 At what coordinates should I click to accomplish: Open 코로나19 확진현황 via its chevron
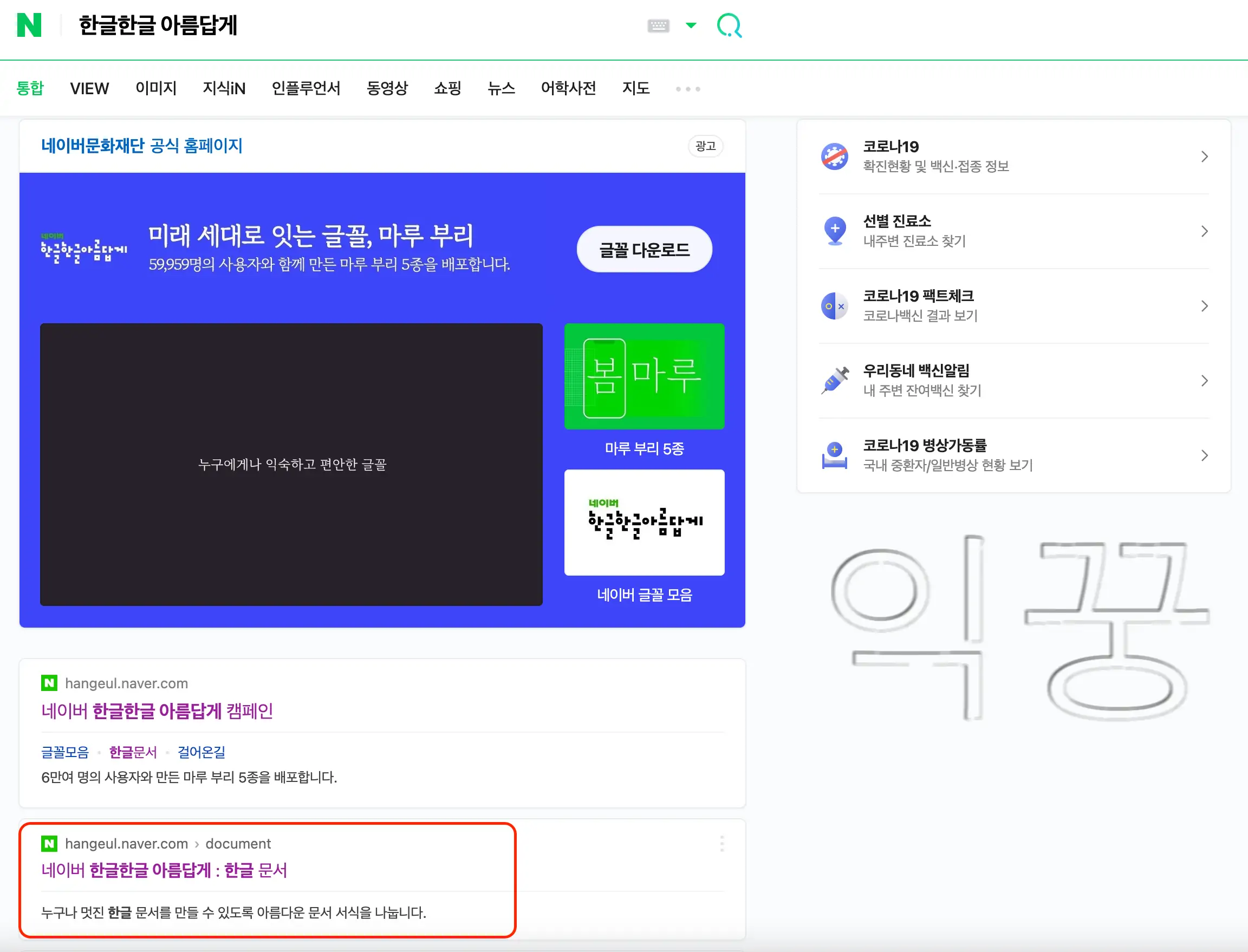coord(1204,157)
